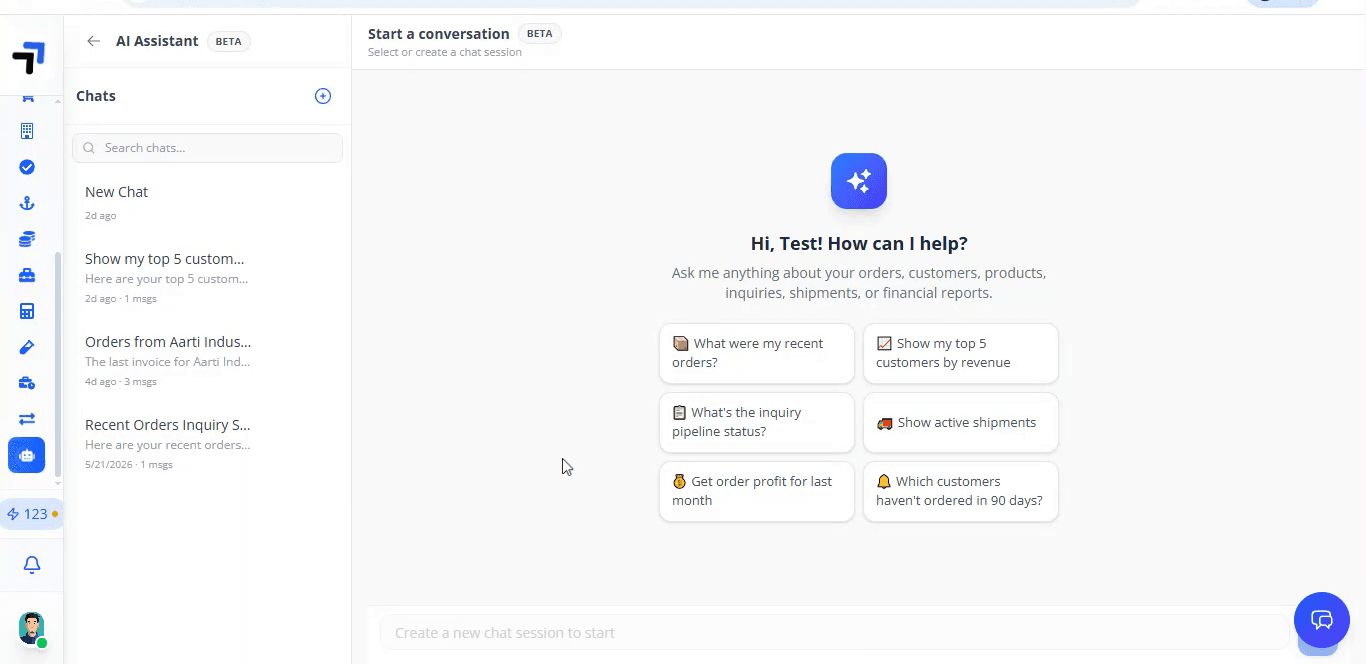Open the calculator icon in the sidebar

pos(27,311)
